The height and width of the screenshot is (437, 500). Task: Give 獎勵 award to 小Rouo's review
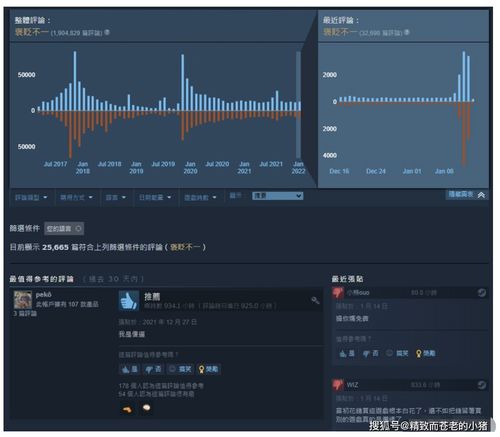point(426,353)
